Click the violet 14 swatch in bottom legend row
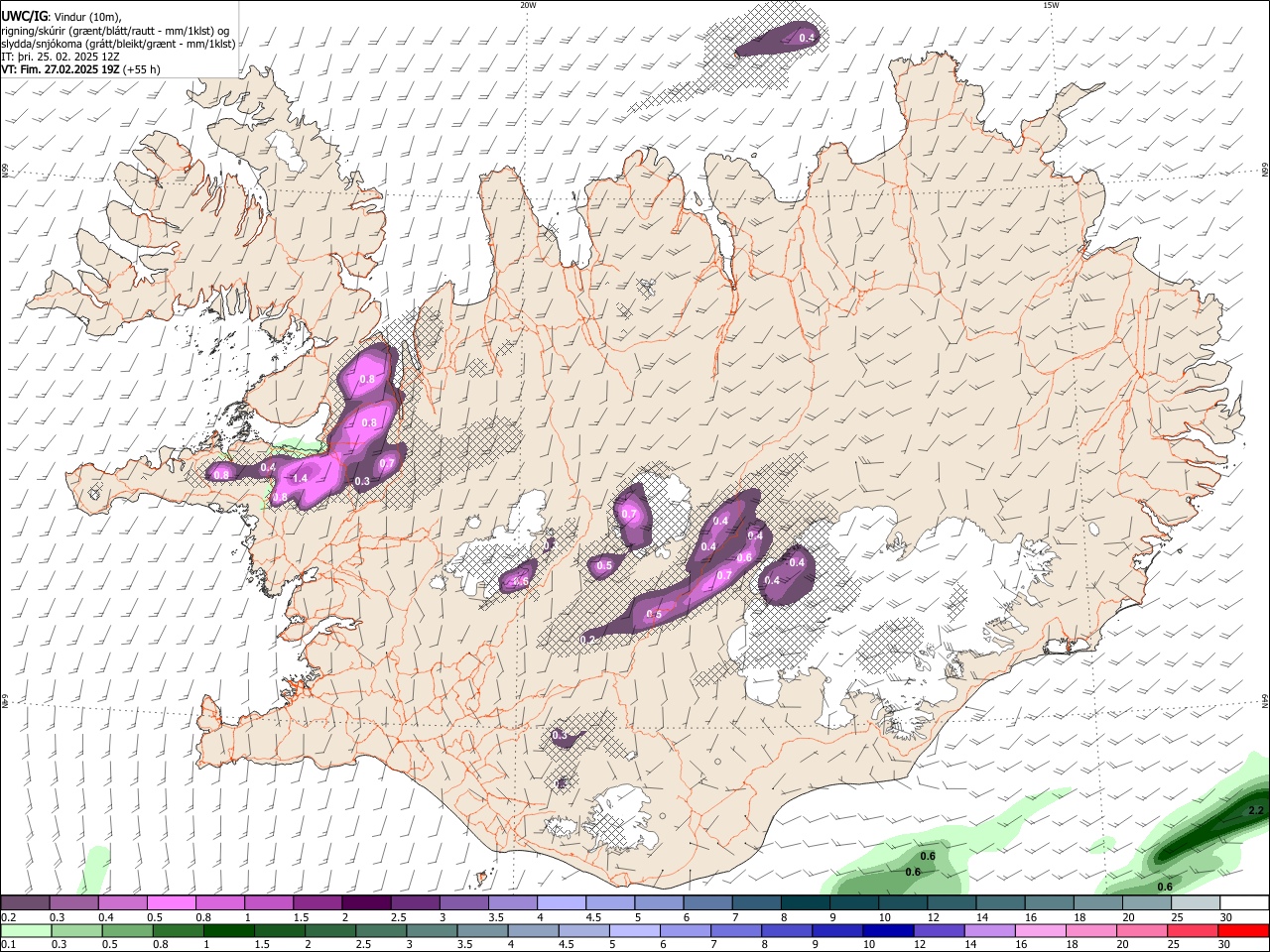1270x952 pixels. pyautogui.click(x=988, y=931)
